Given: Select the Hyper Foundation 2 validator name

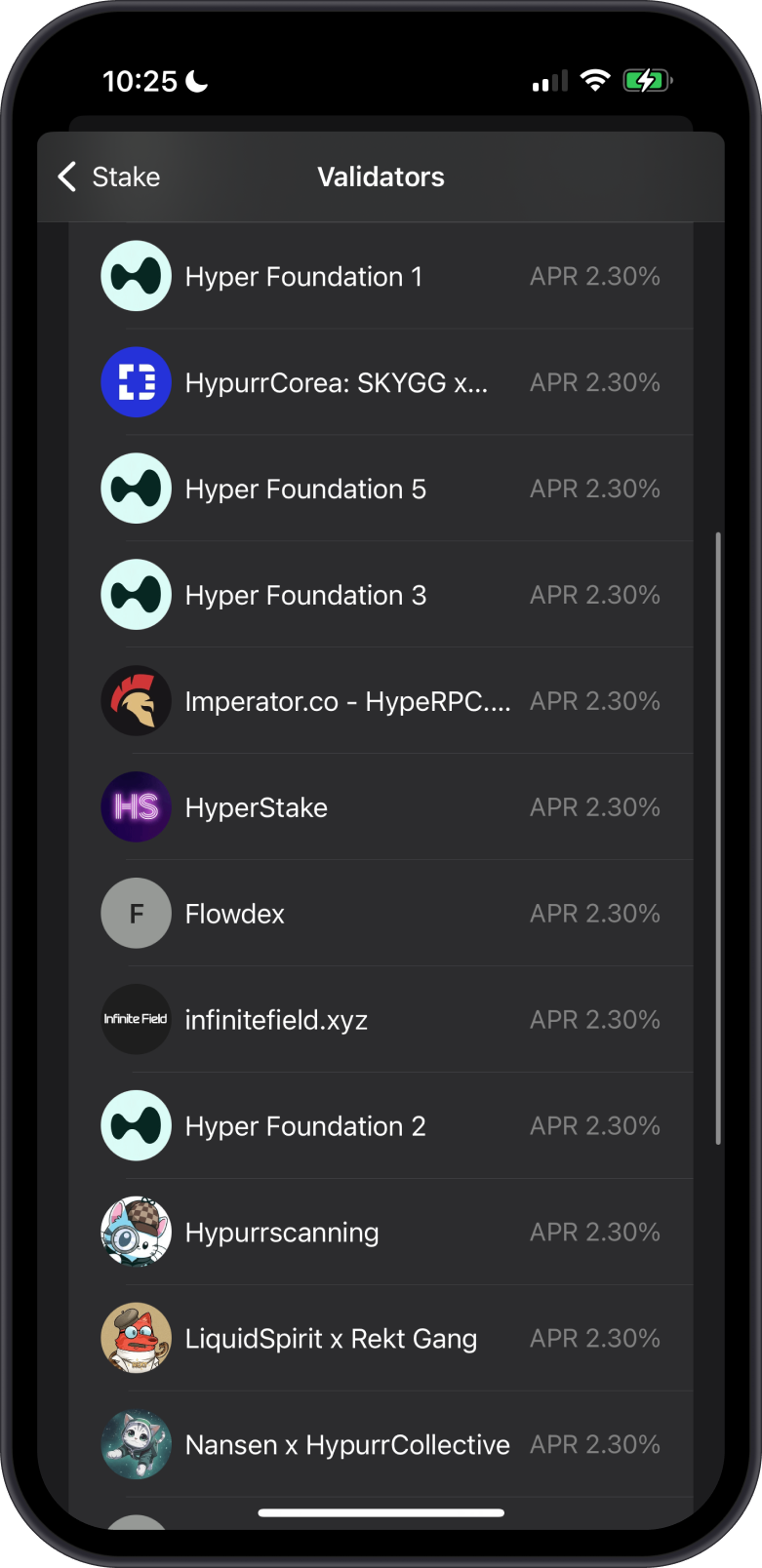Looking at the screenshot, I should coord(305,1126).
